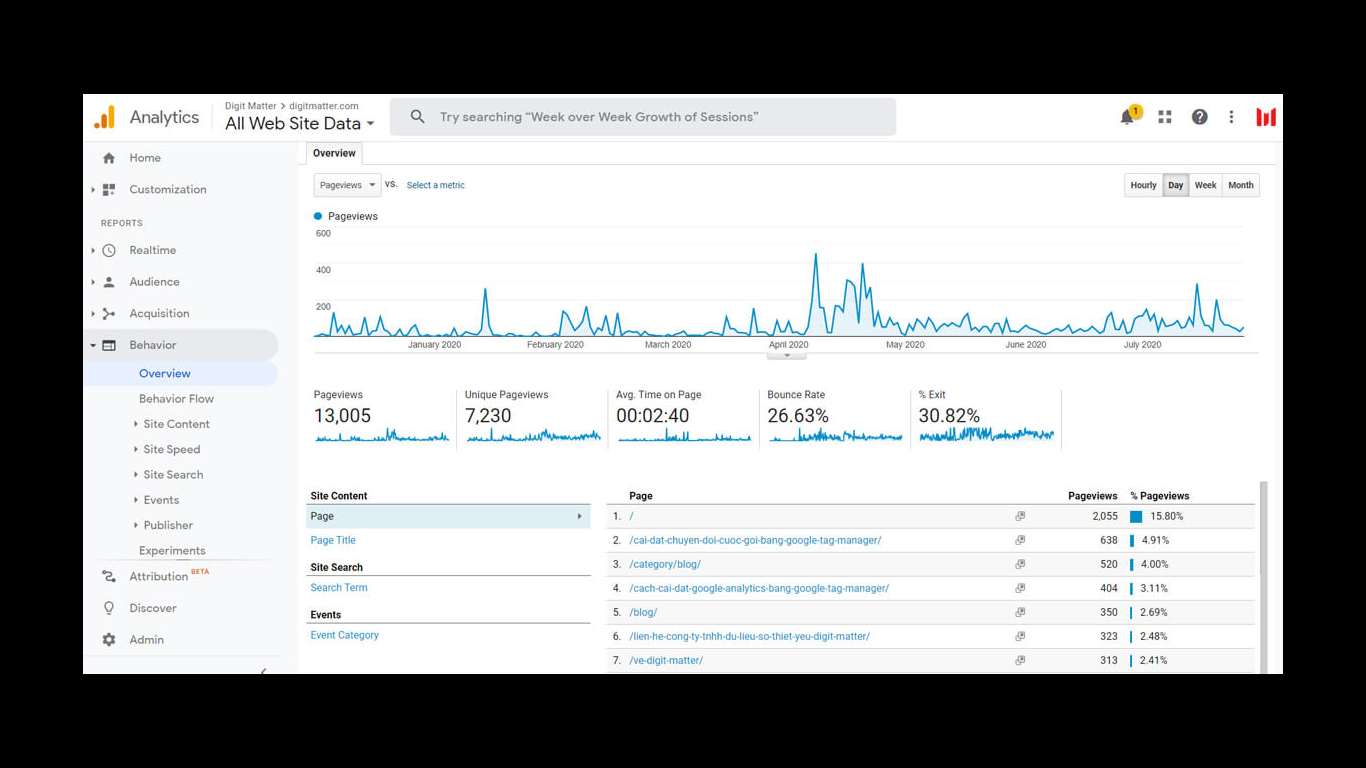Image resolution: width=1366 pixels, height=768 pixels.
Task: Switch graph to Month view
Action: (x=1241, y=185)
